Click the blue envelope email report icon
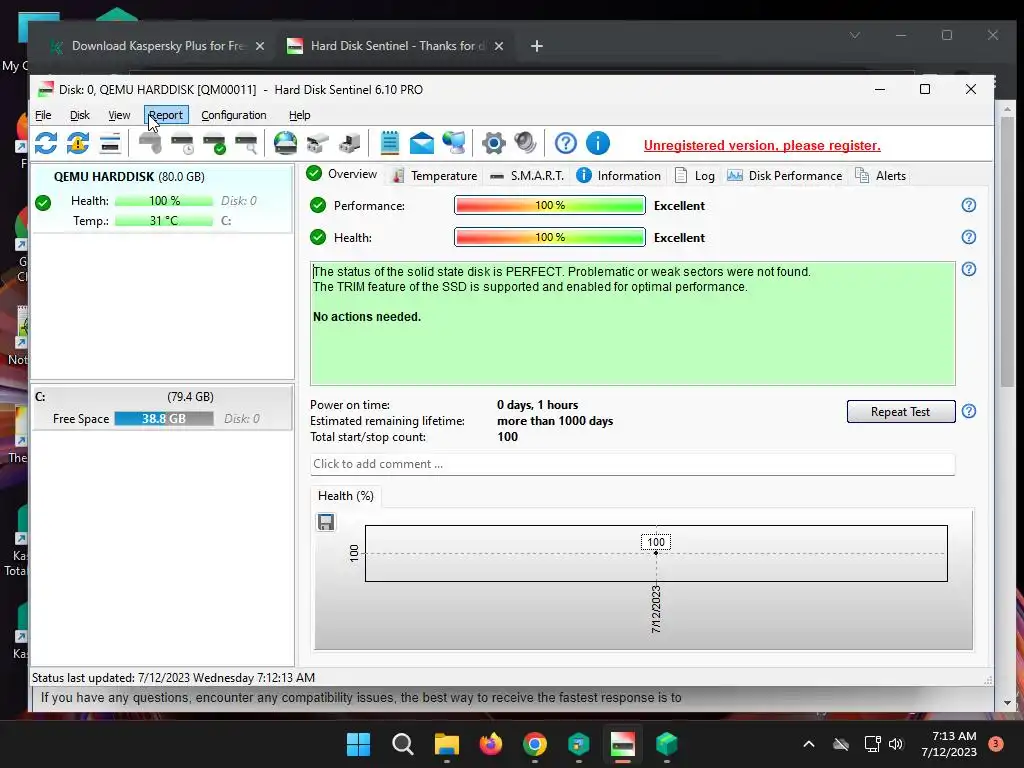Viewport: 1024px width, 768px height. coord(422,143)
